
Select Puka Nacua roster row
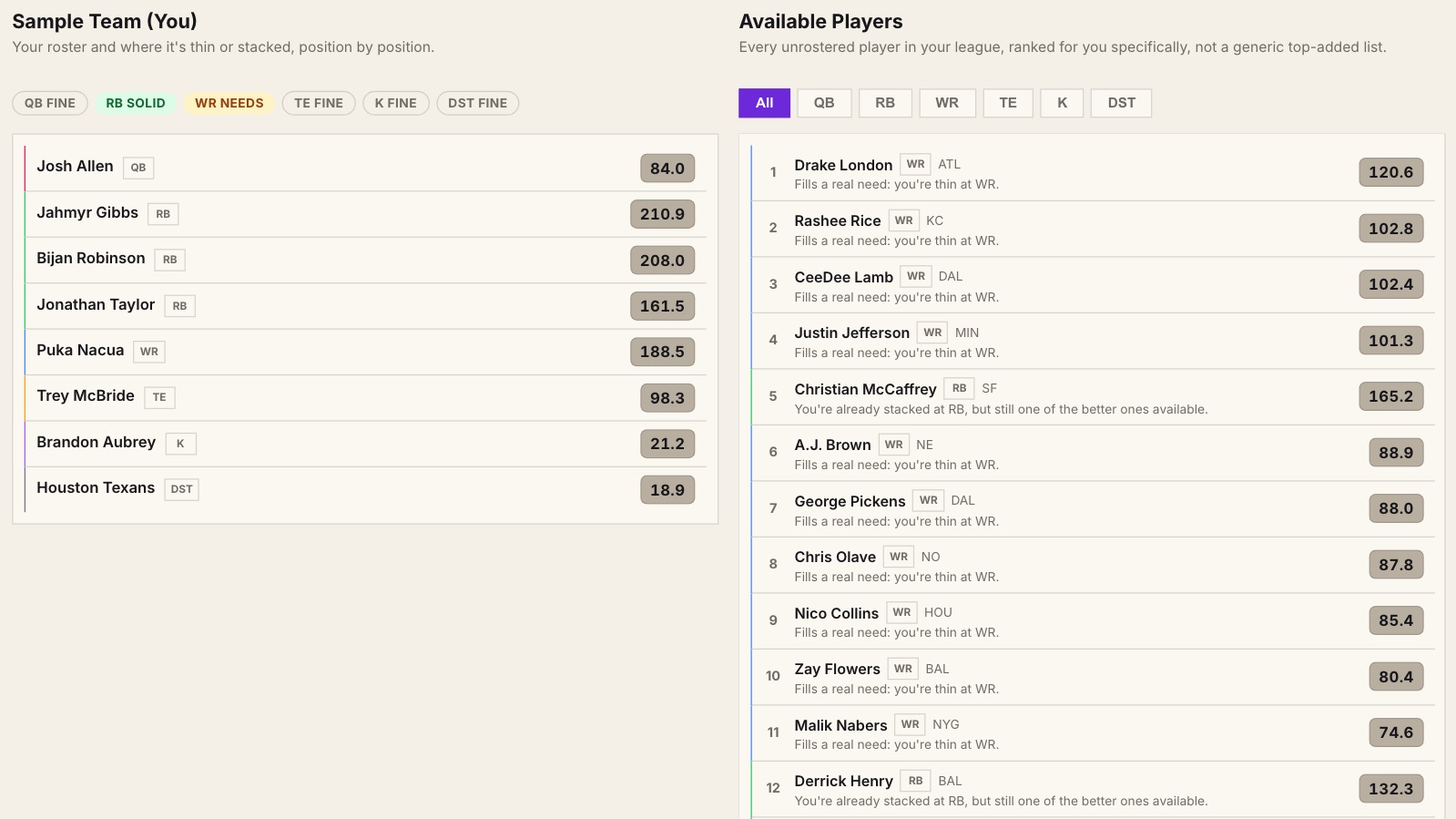point(365,352)
